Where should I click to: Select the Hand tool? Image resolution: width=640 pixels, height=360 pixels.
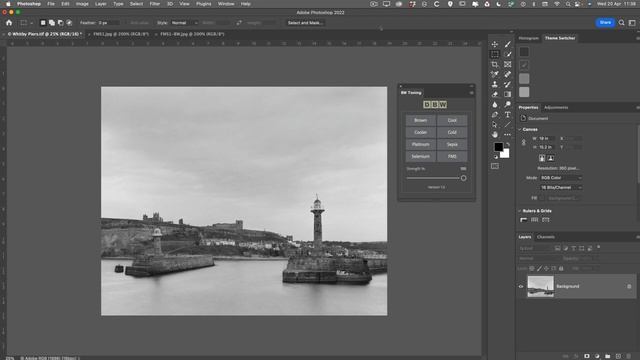(x=495, y=134)
